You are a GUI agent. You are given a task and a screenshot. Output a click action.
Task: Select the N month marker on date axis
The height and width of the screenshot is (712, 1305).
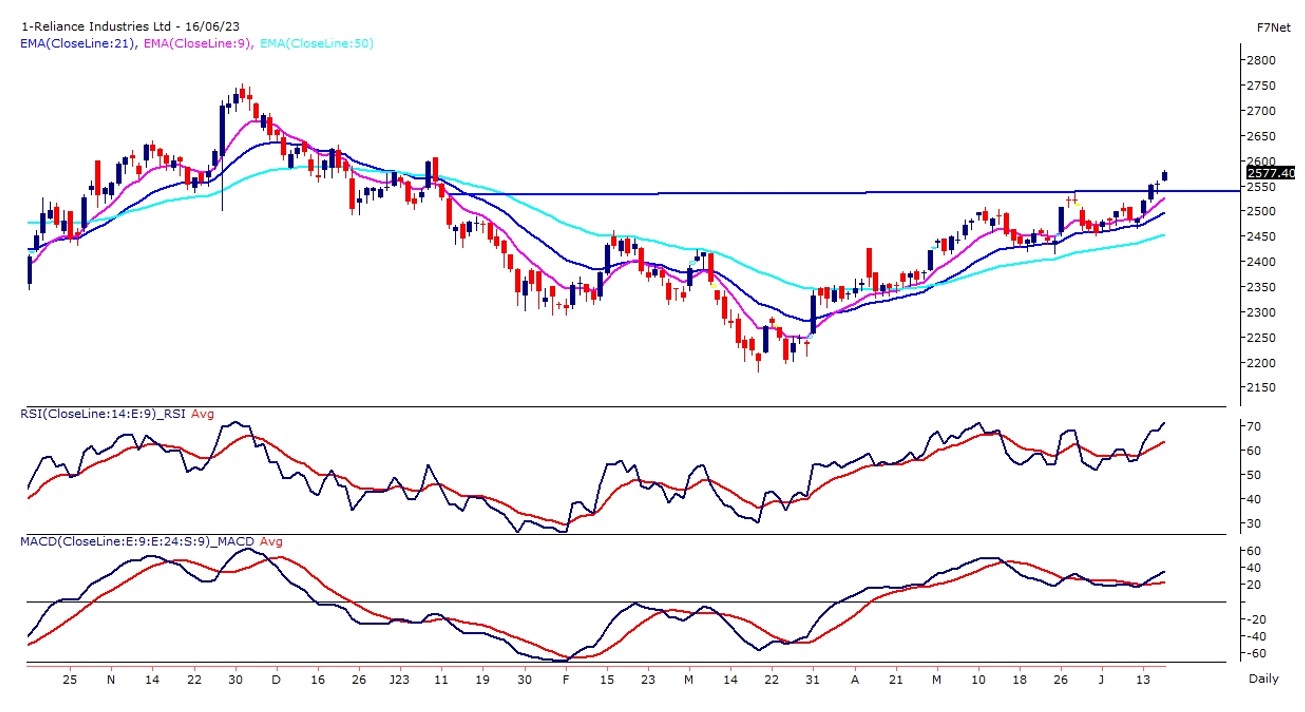pos(111,679)
